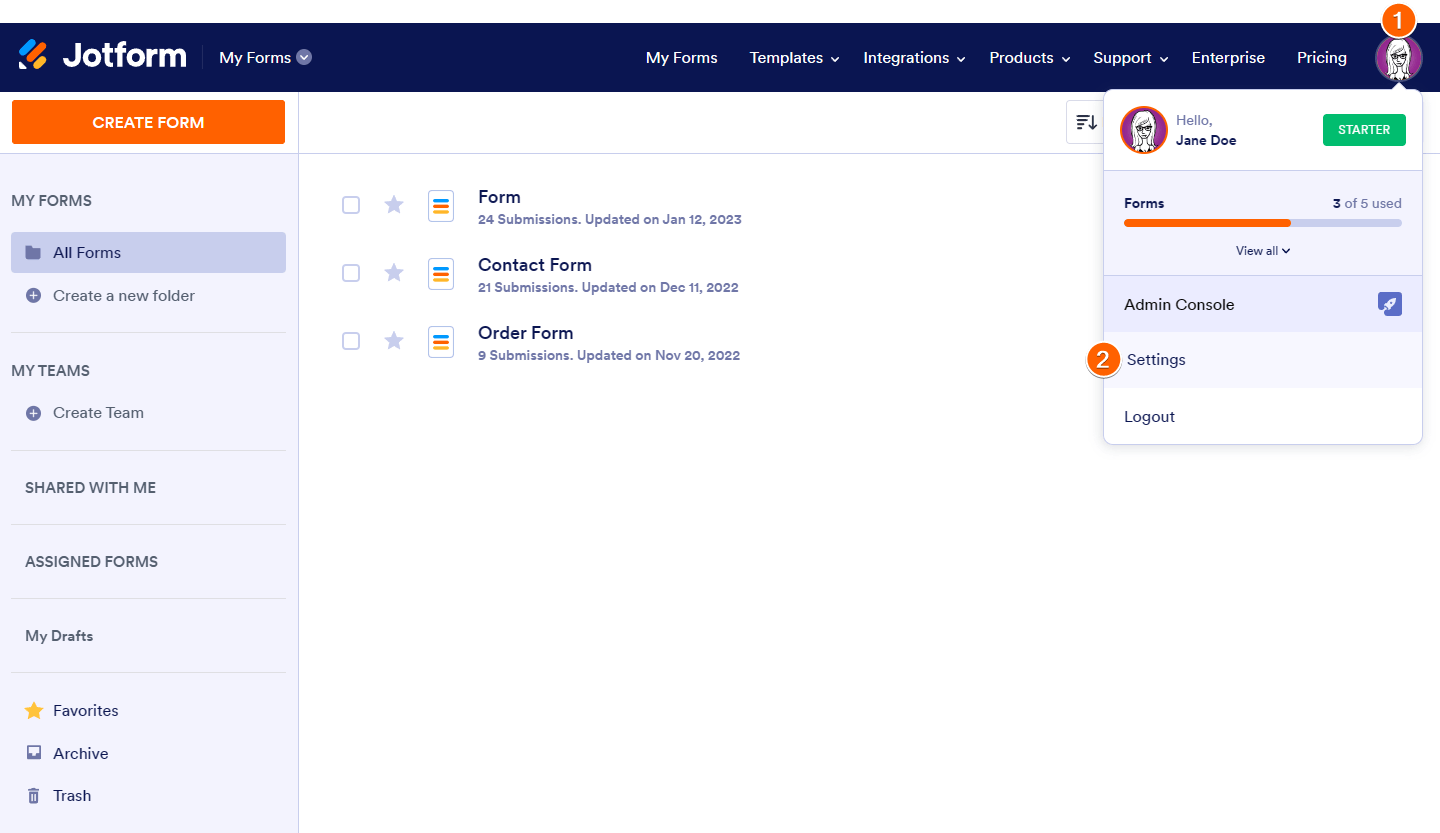The height and width of the screenshot is (833, 1440).
Task: Open the Enterprise menu item
Action: 1228,58
